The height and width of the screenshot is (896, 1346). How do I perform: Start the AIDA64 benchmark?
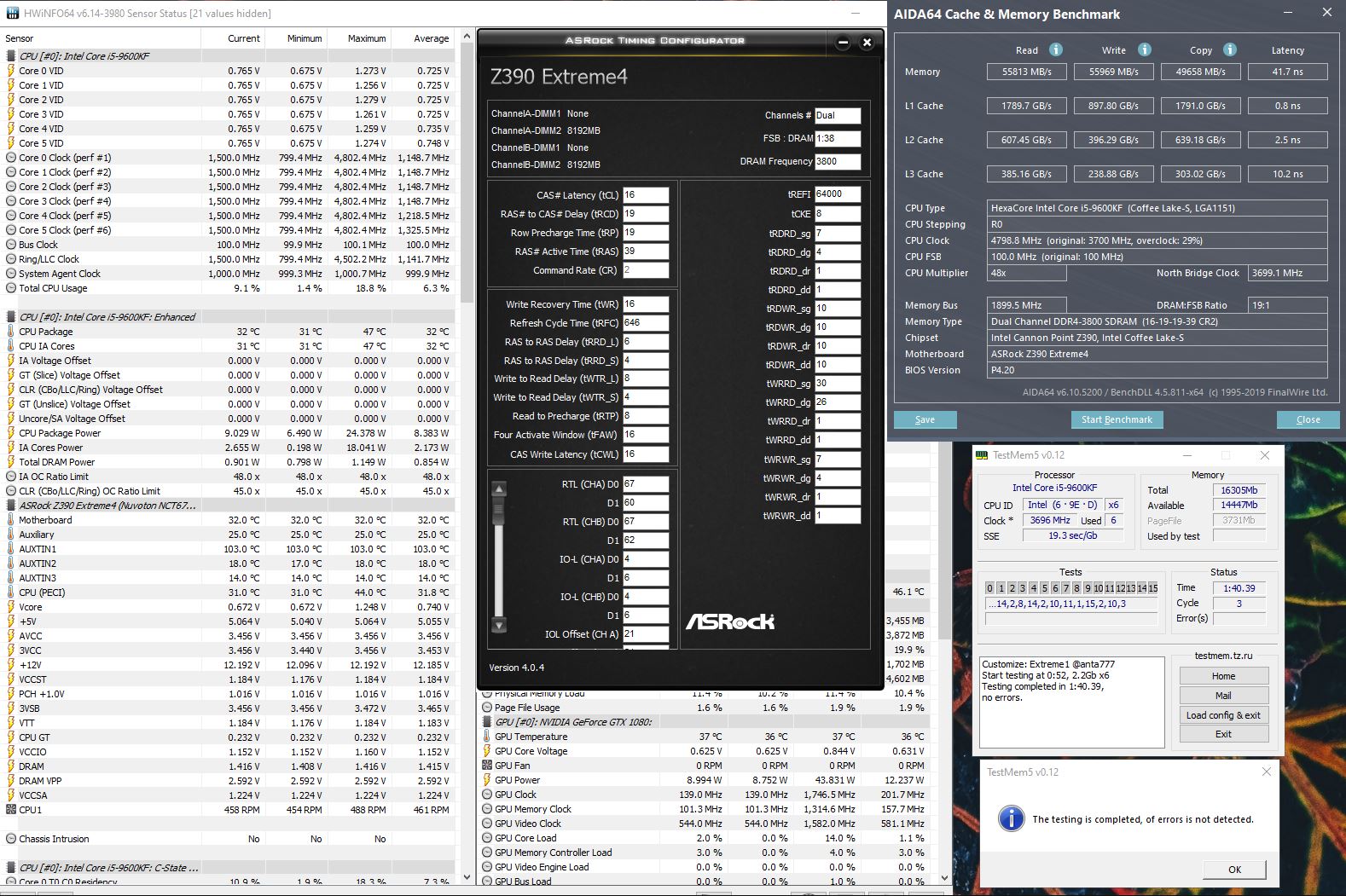(x=1117, y=419)
